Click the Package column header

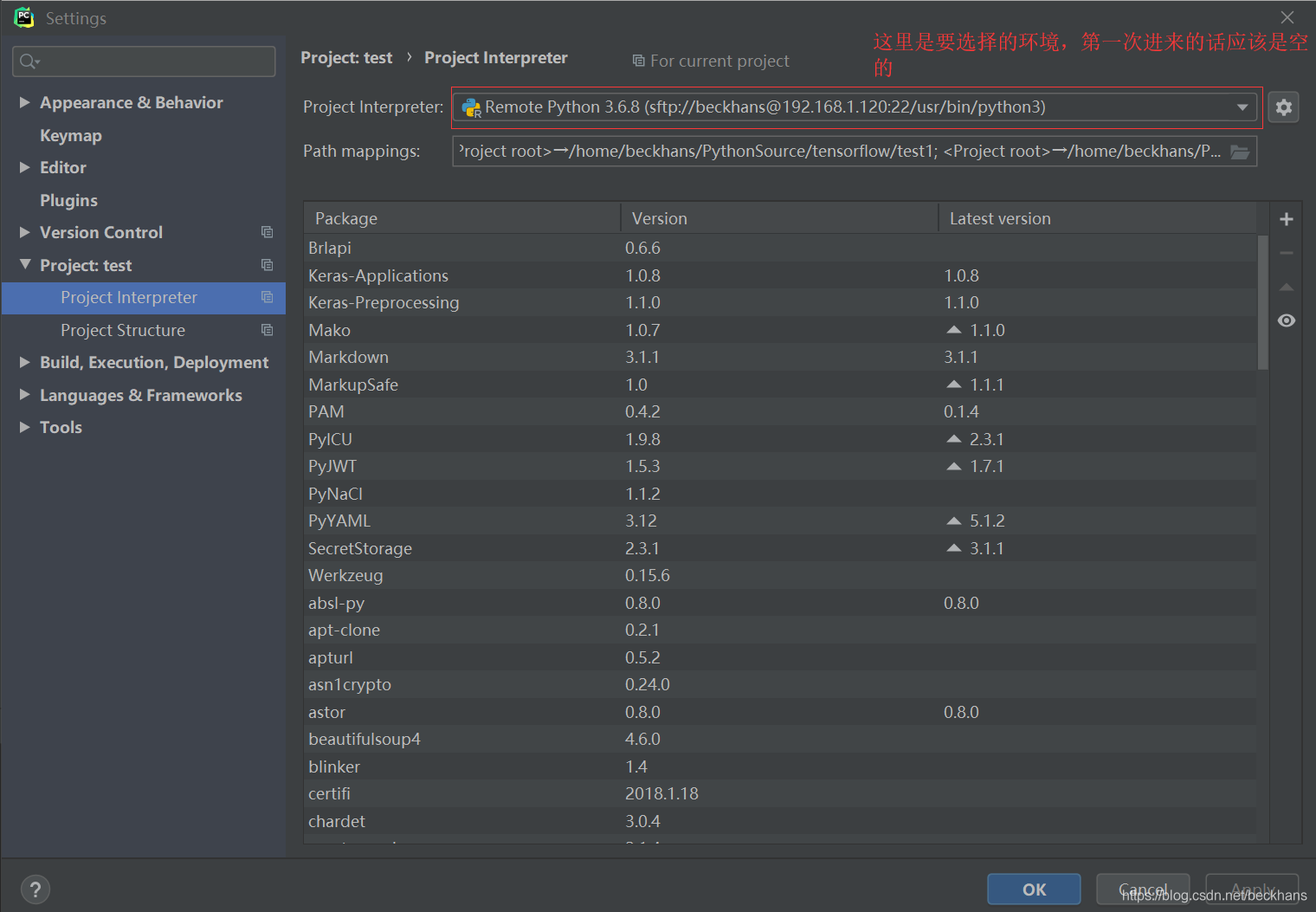462,218
